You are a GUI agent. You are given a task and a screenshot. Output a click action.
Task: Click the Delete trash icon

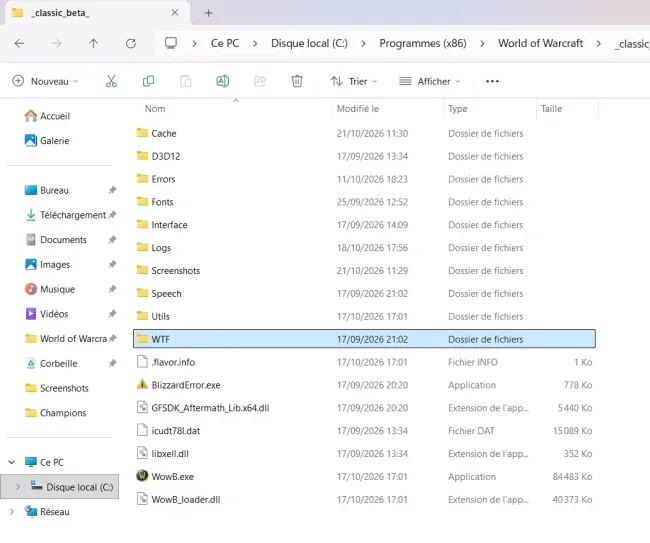pos(297,81)
